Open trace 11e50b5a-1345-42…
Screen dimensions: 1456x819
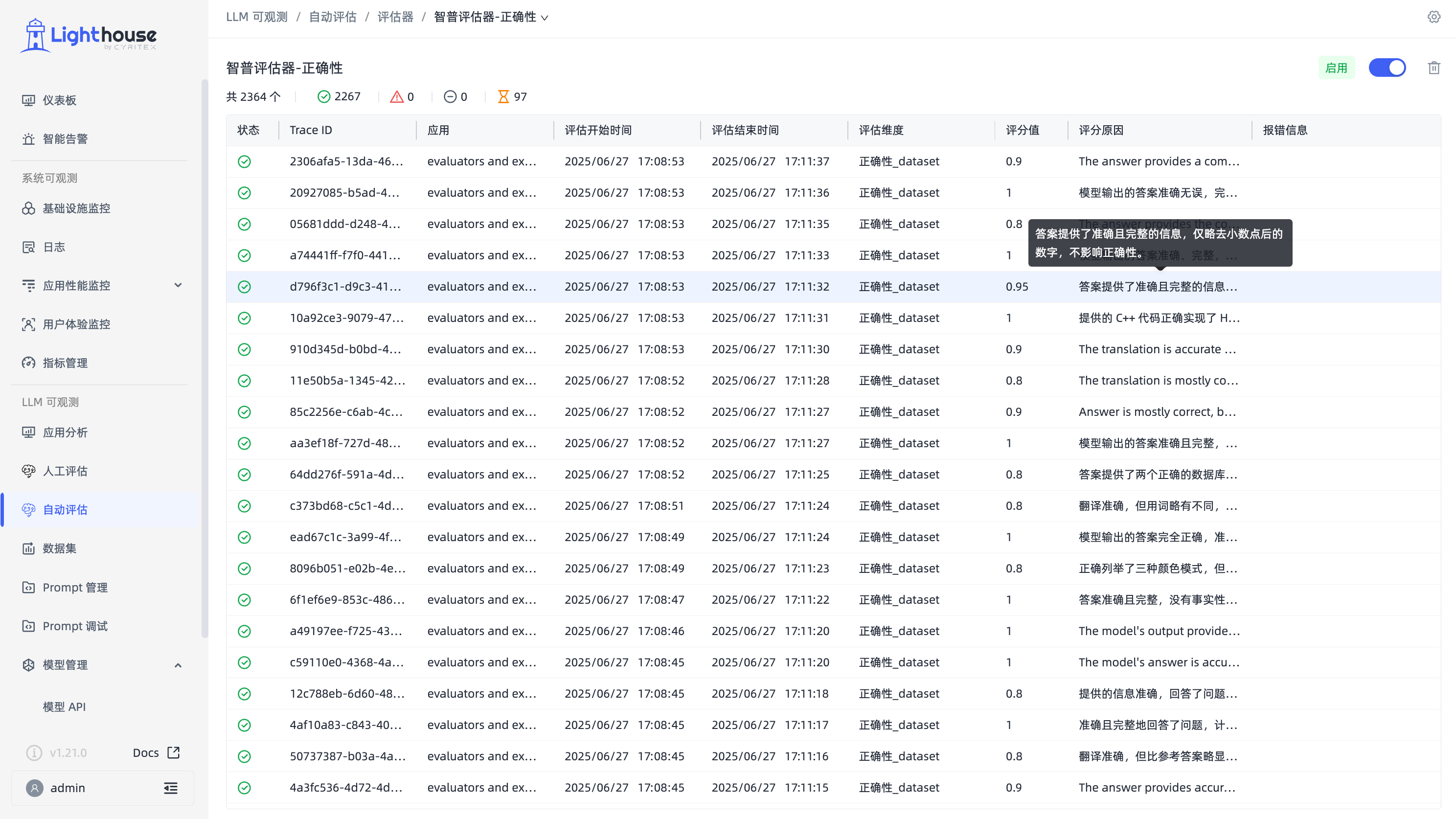[347, 381]
